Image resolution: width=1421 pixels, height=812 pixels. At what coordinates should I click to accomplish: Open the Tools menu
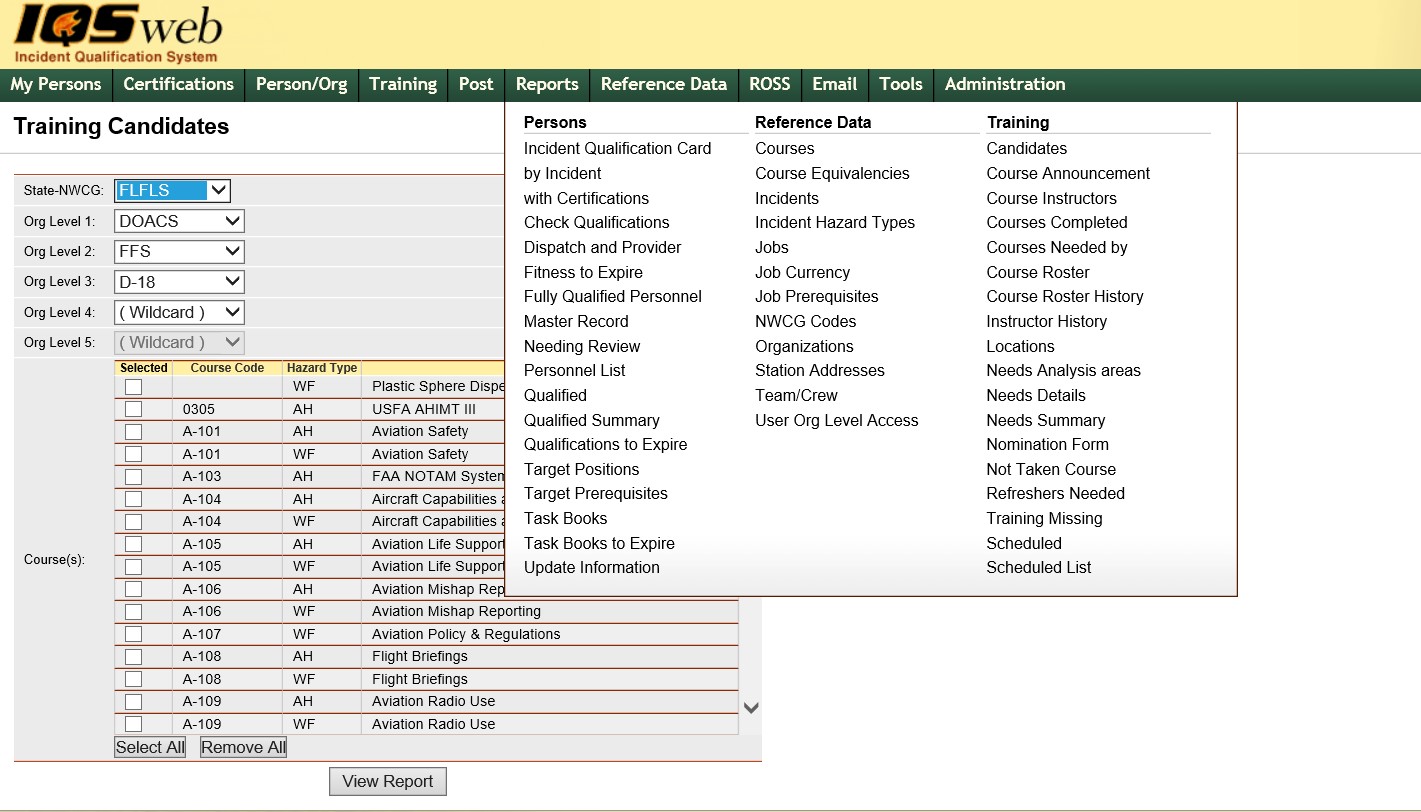click(901, 85)
